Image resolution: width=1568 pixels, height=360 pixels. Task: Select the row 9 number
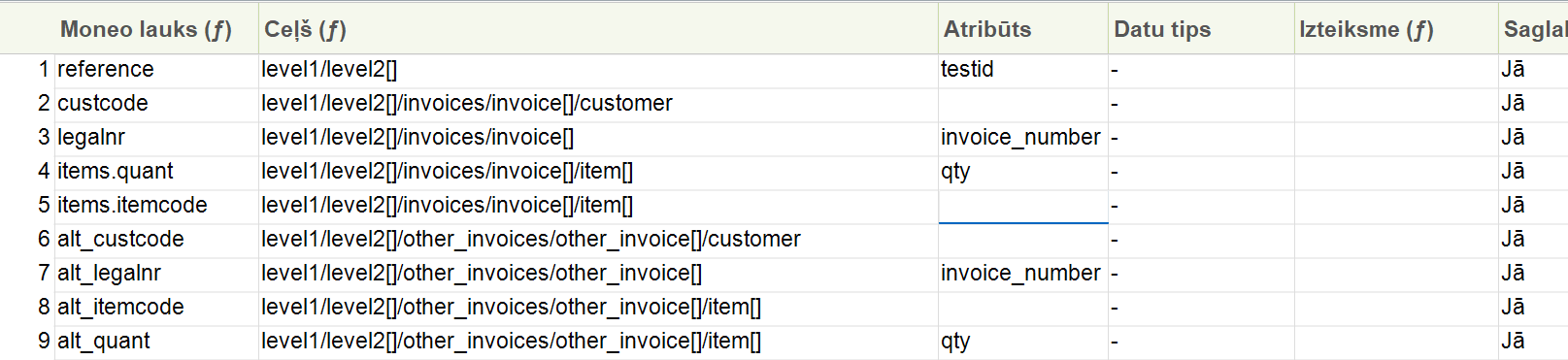pyautogui.click(x=44, y=342)
